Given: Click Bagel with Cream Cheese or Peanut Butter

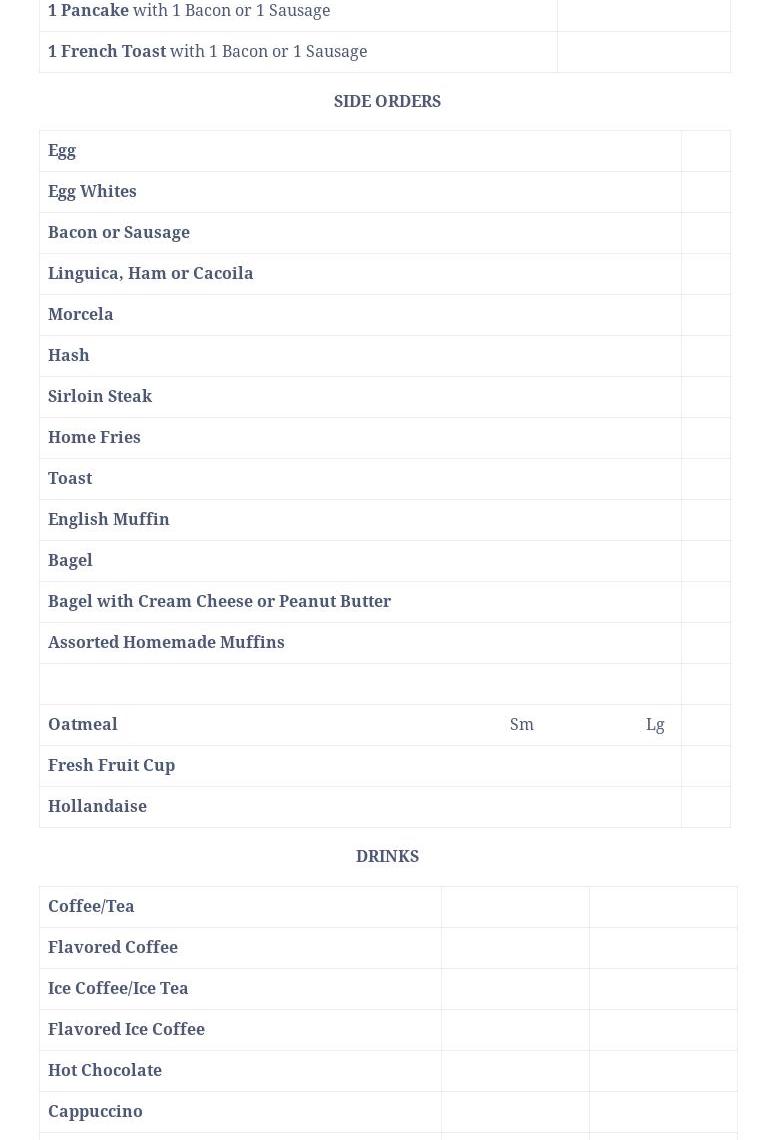Looking at the screenshot, I should [219, 601].
